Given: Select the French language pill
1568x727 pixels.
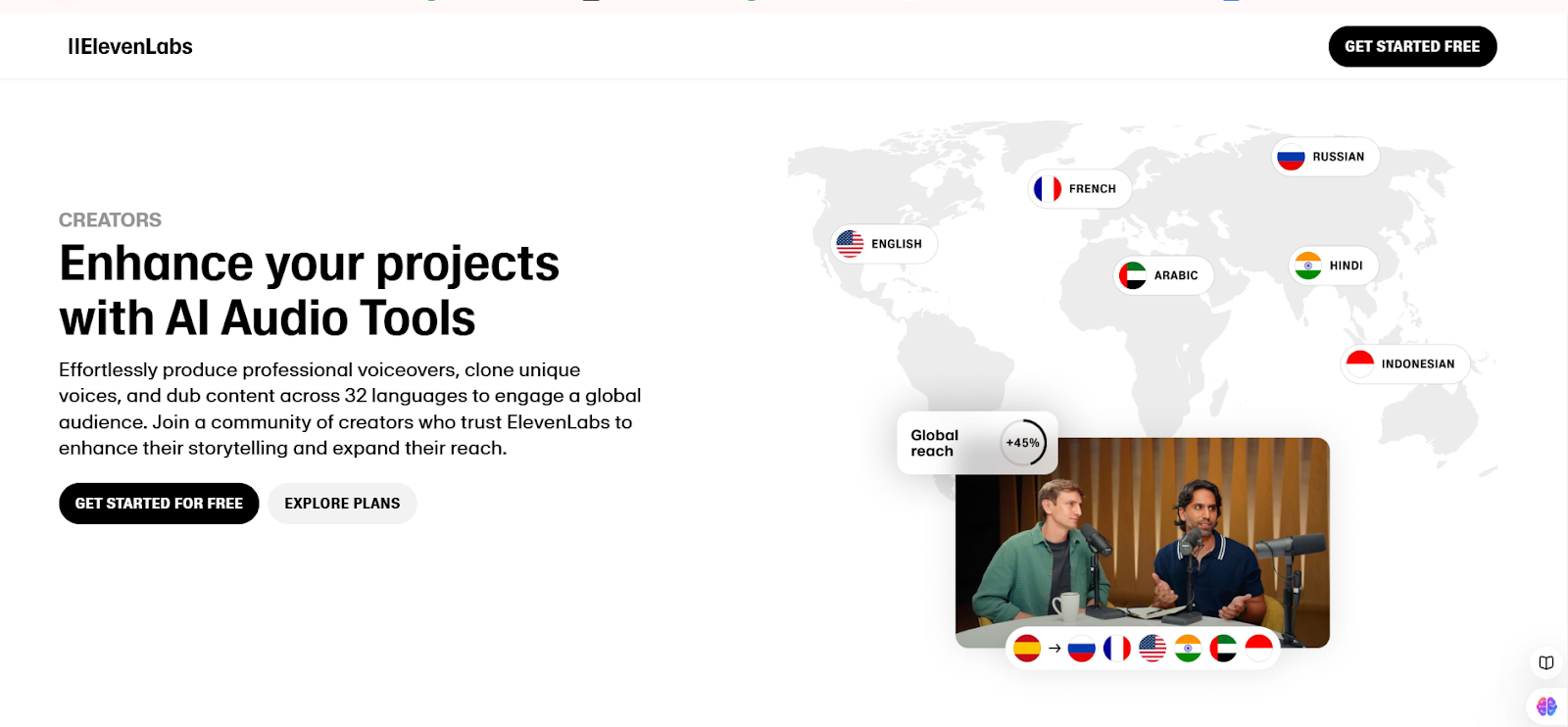Looking at the screenshot, I should click(1079, 188).
